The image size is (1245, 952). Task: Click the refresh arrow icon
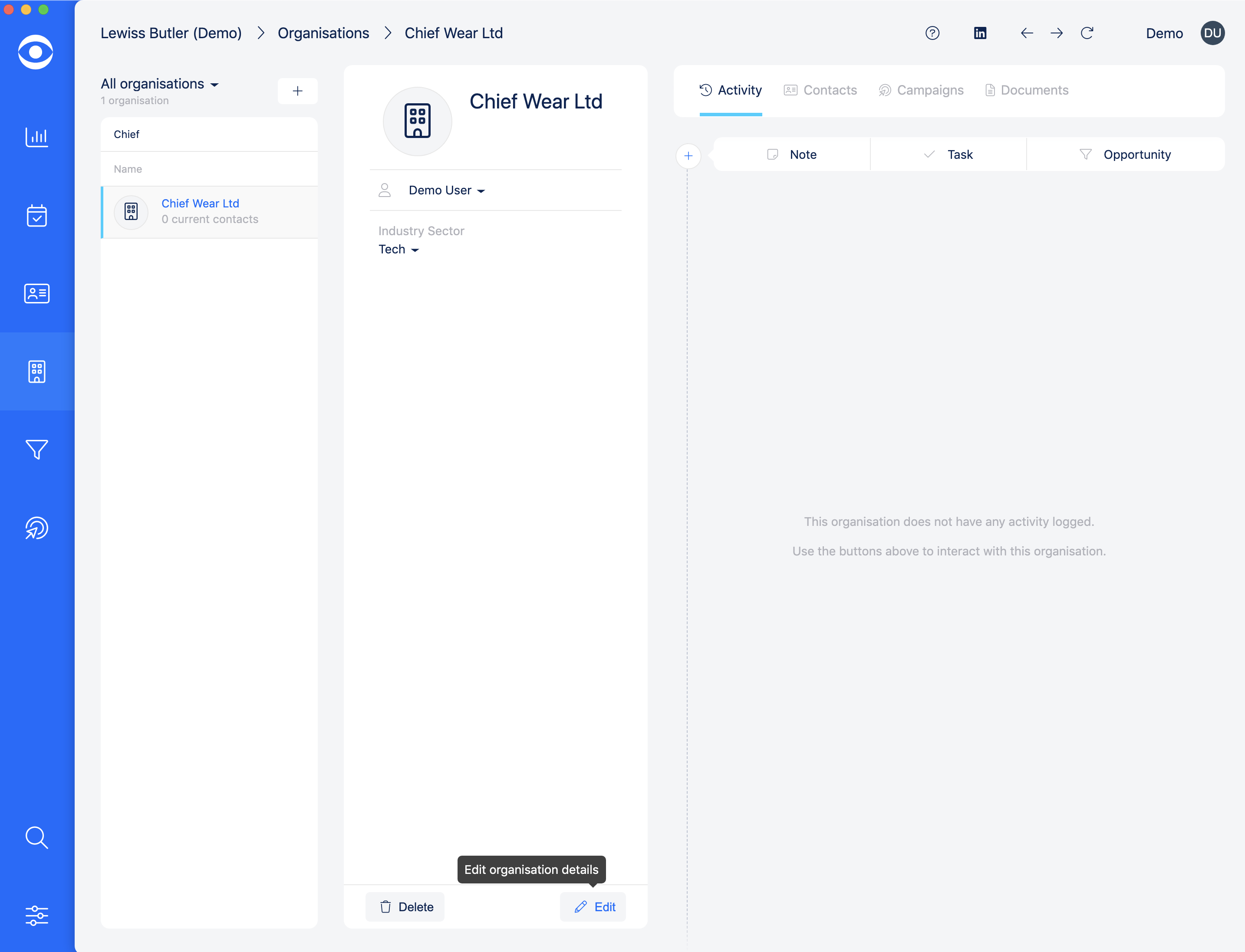coord(1087,33)
